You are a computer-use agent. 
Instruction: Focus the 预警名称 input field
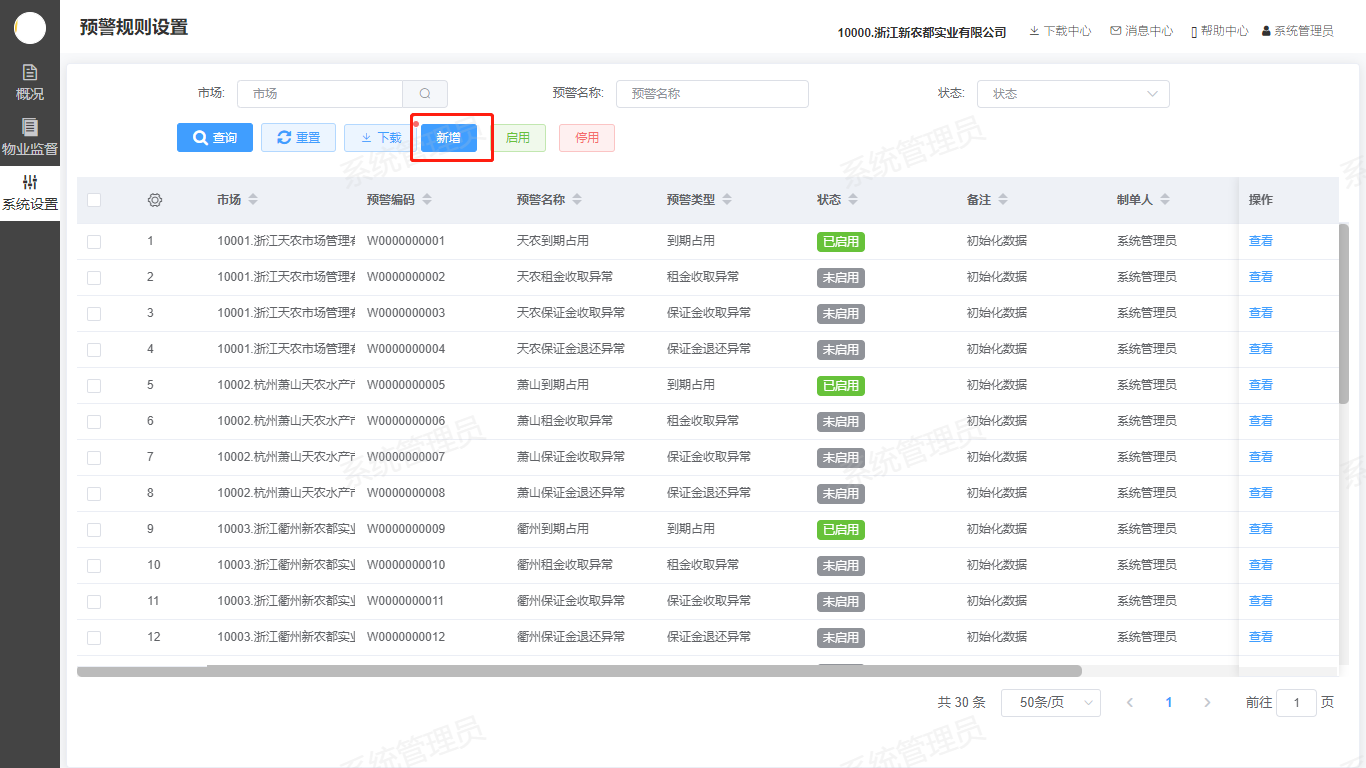[712, 94]
